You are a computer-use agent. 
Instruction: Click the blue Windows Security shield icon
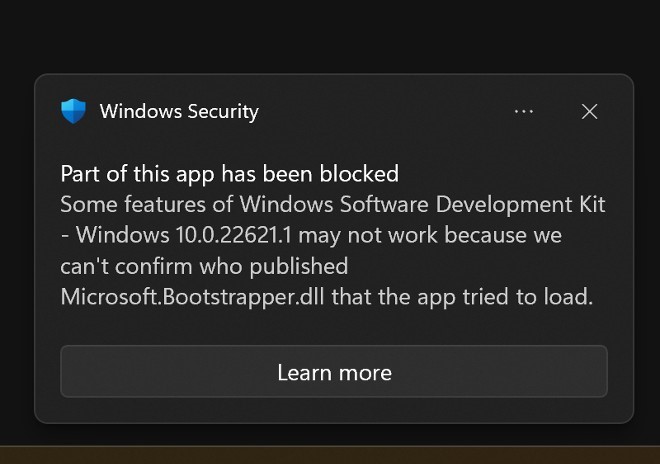point(73,111)
